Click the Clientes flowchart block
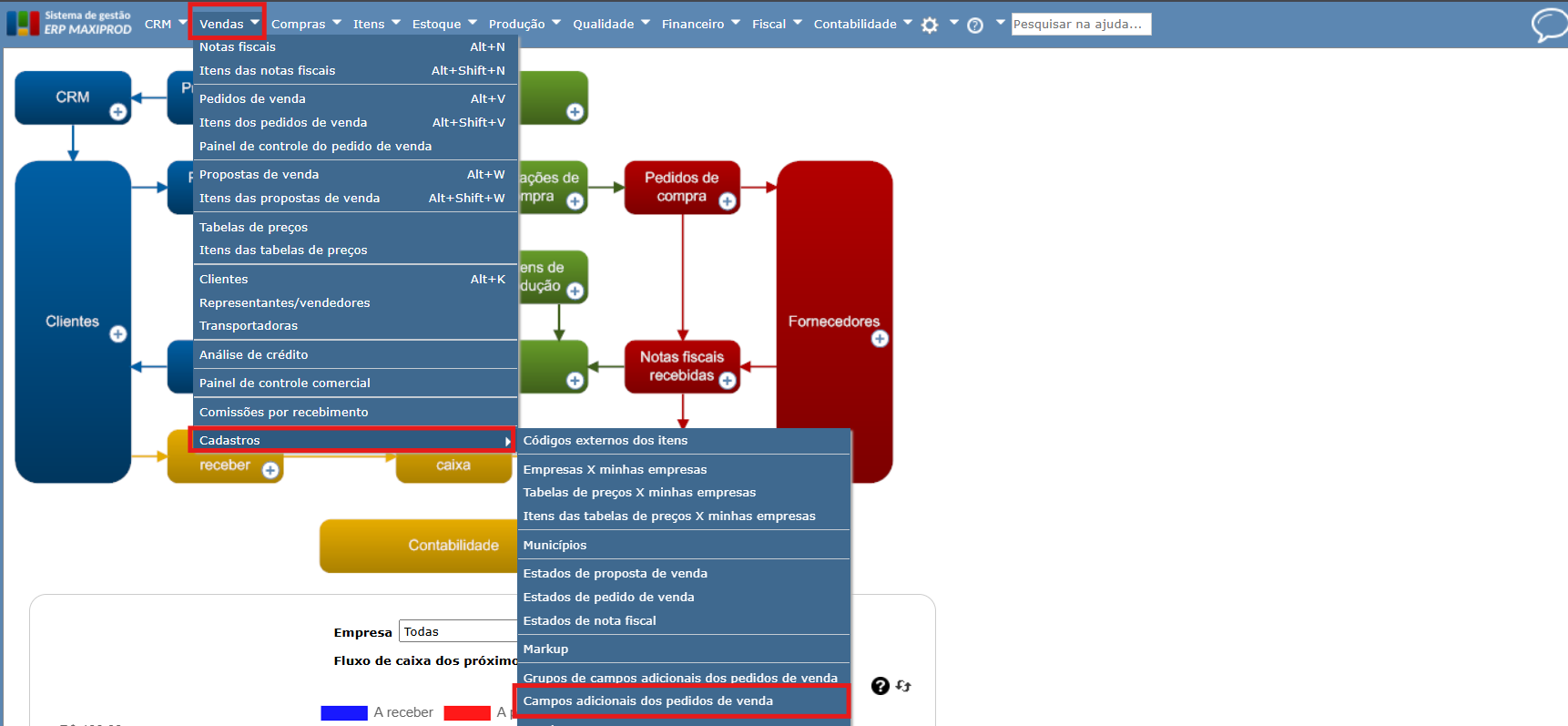This screenshot has height=726, width=1568. (73, 322)
